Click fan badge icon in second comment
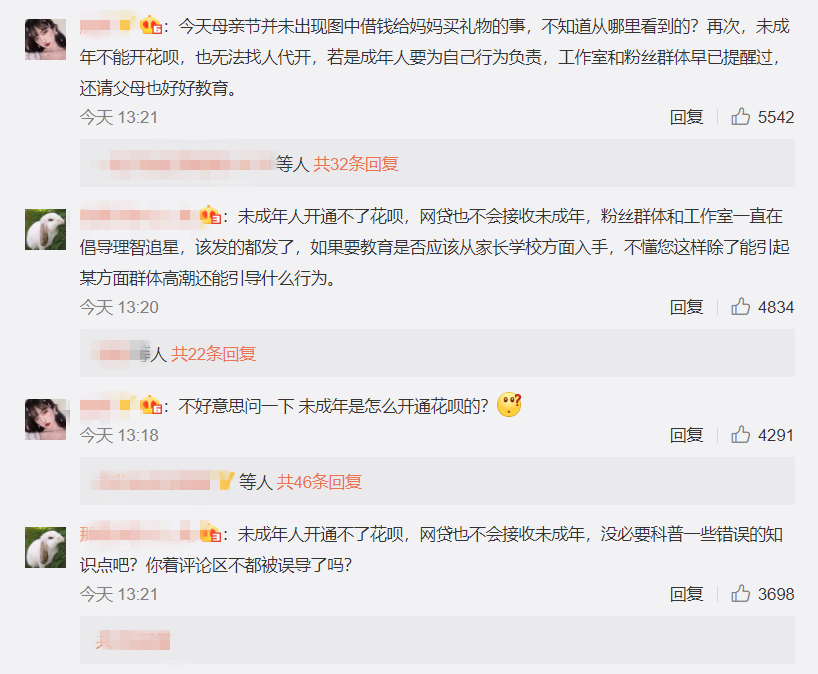Image resolution: width=818 pixels, height=674 pixels. [x=210, y=215]
